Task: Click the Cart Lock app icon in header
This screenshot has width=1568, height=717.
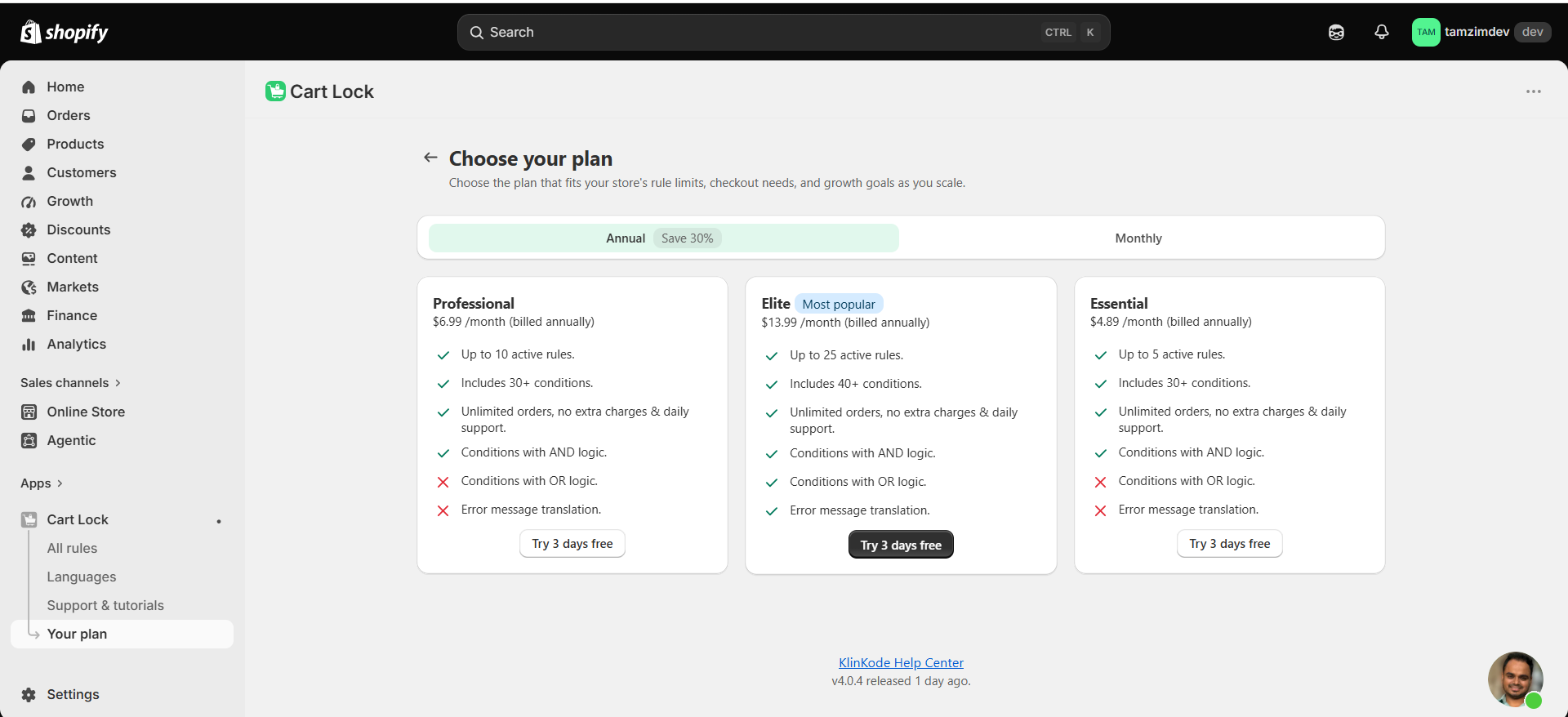Action: coord(275,91)
